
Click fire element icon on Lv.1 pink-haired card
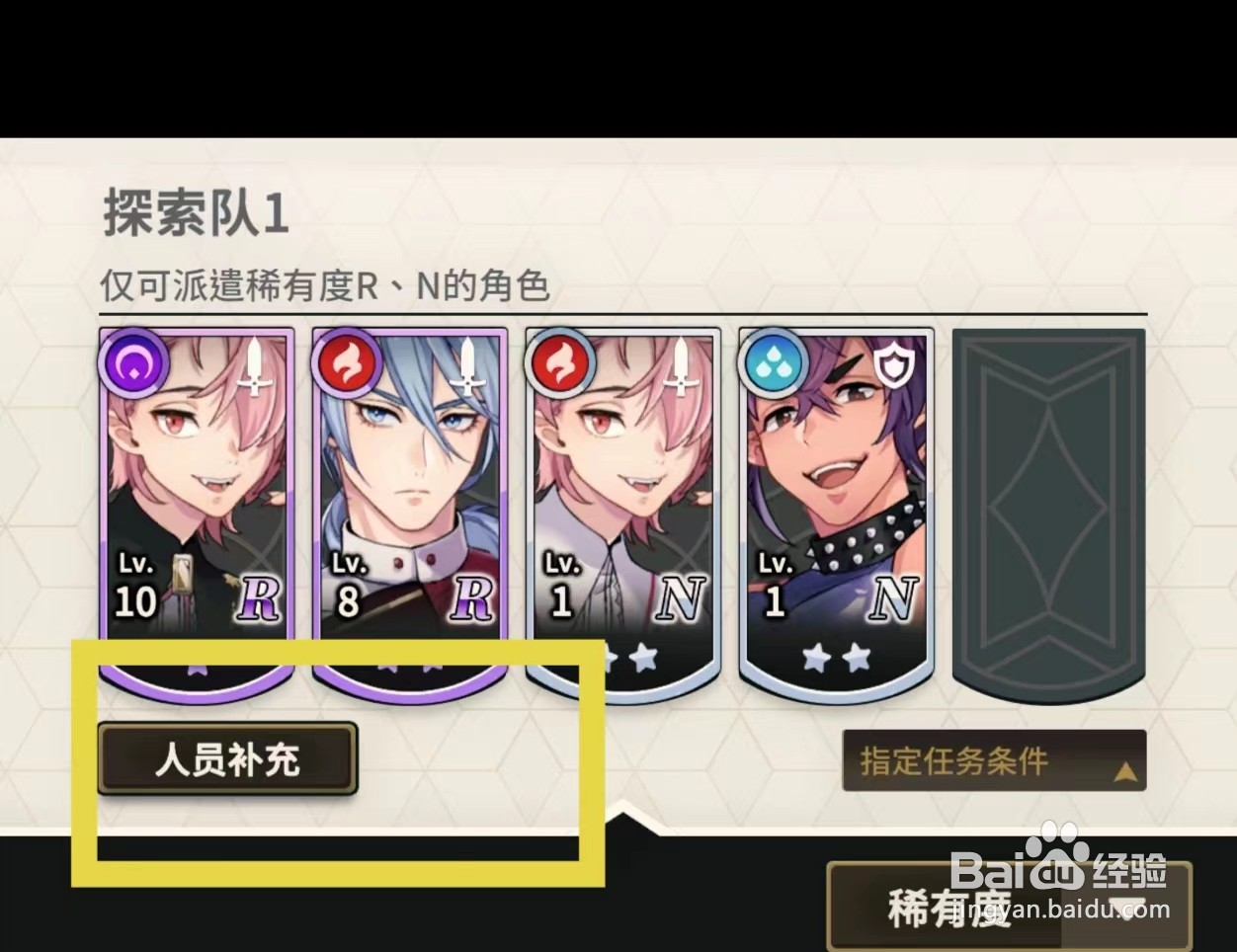pyautogui.click(x=560, y=362)
